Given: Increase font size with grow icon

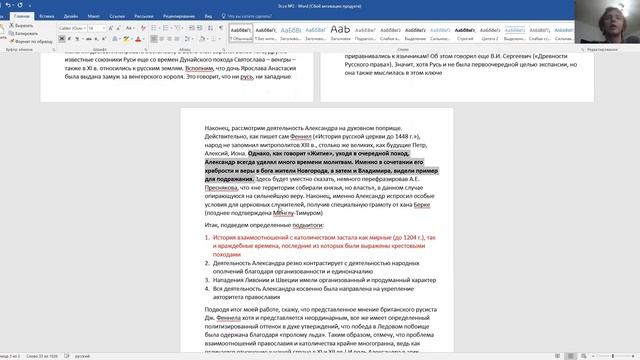Looking at the screenshot, I should pos(111,28).
